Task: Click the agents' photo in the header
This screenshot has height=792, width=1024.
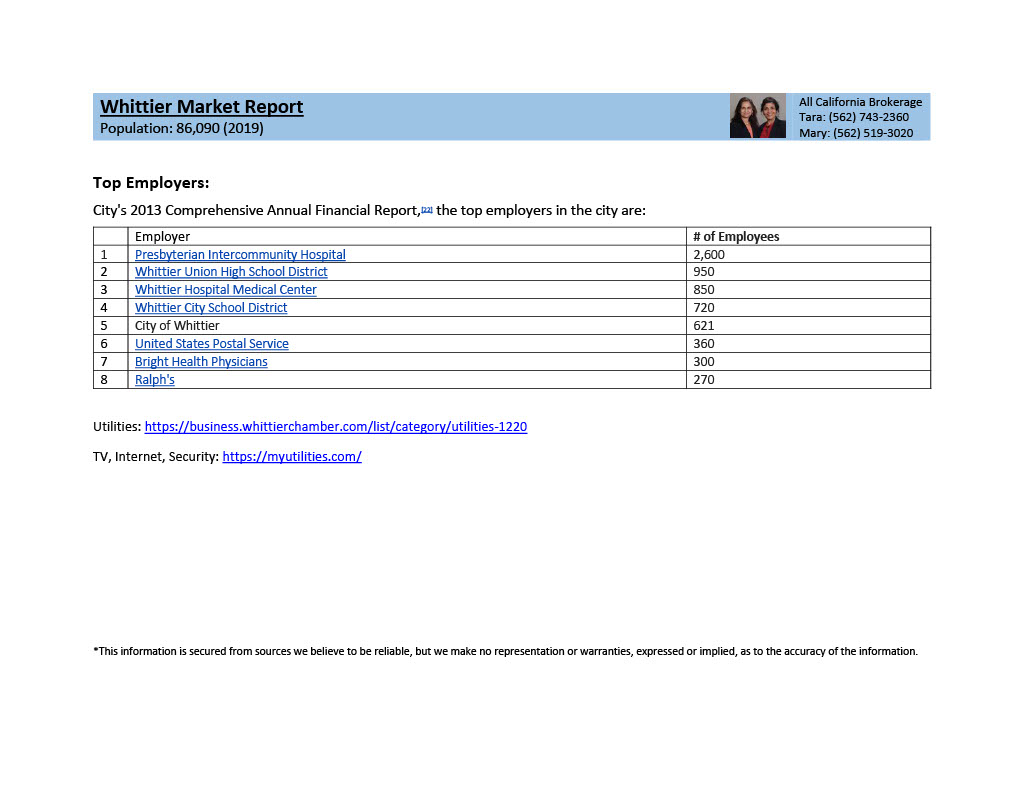Action: [758, 116]
